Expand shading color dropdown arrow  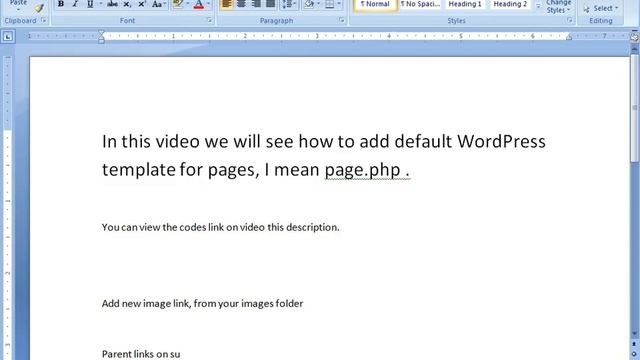click(318, 4)
